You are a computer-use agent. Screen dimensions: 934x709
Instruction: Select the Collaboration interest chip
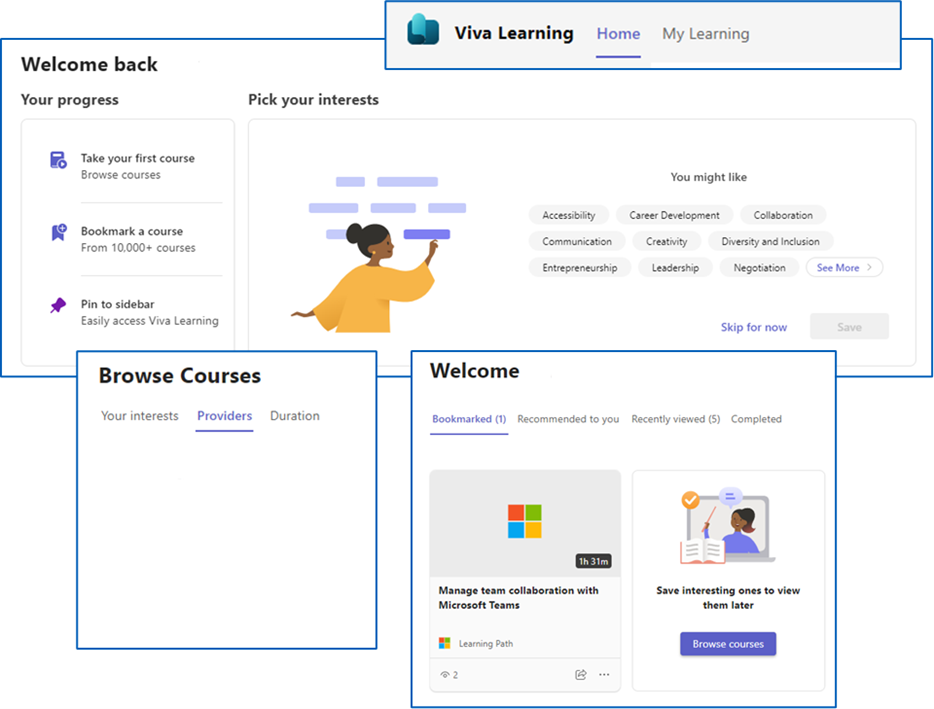pyautogui.click(x=783, y=215)
